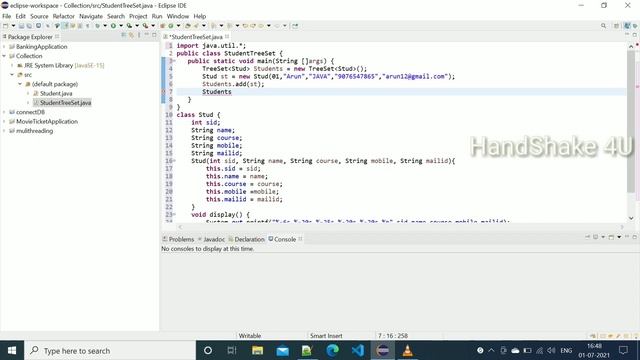Open the Refactor menu
The image size is (640, 360).
[64, 16]
